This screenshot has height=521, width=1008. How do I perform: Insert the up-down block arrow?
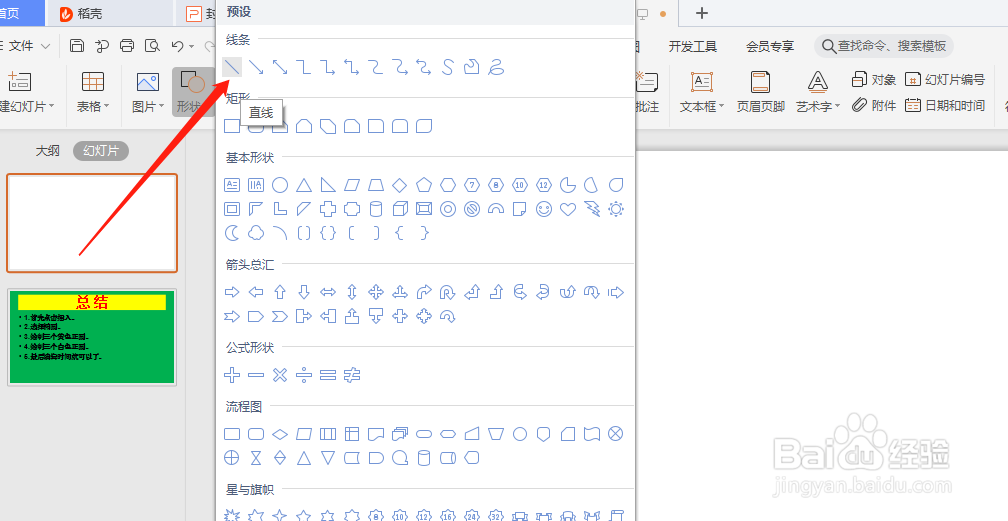(352, 293)
